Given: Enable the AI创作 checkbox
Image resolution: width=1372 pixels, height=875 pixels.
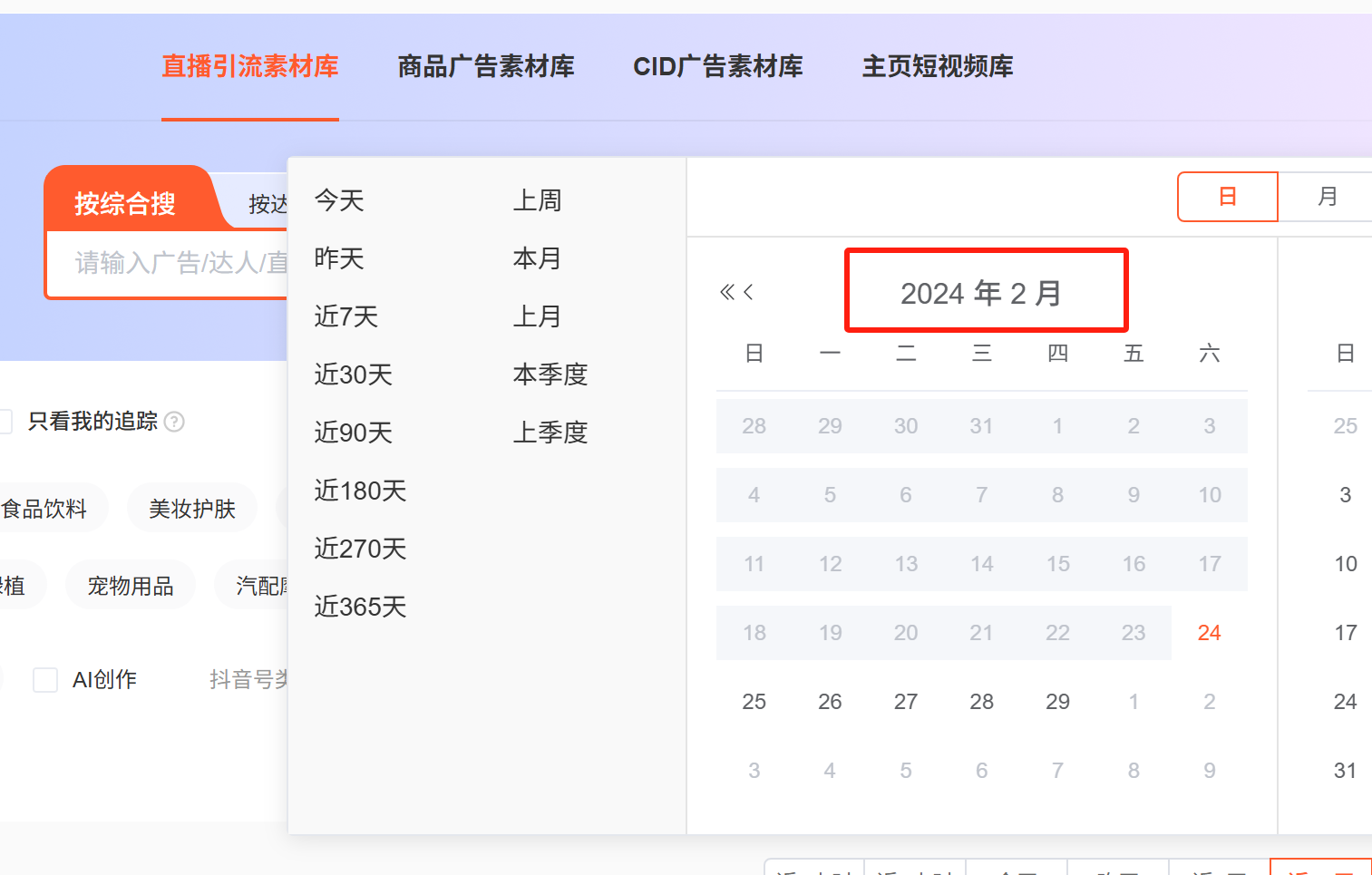Looking at the screenshot, I should click(45, 680).
